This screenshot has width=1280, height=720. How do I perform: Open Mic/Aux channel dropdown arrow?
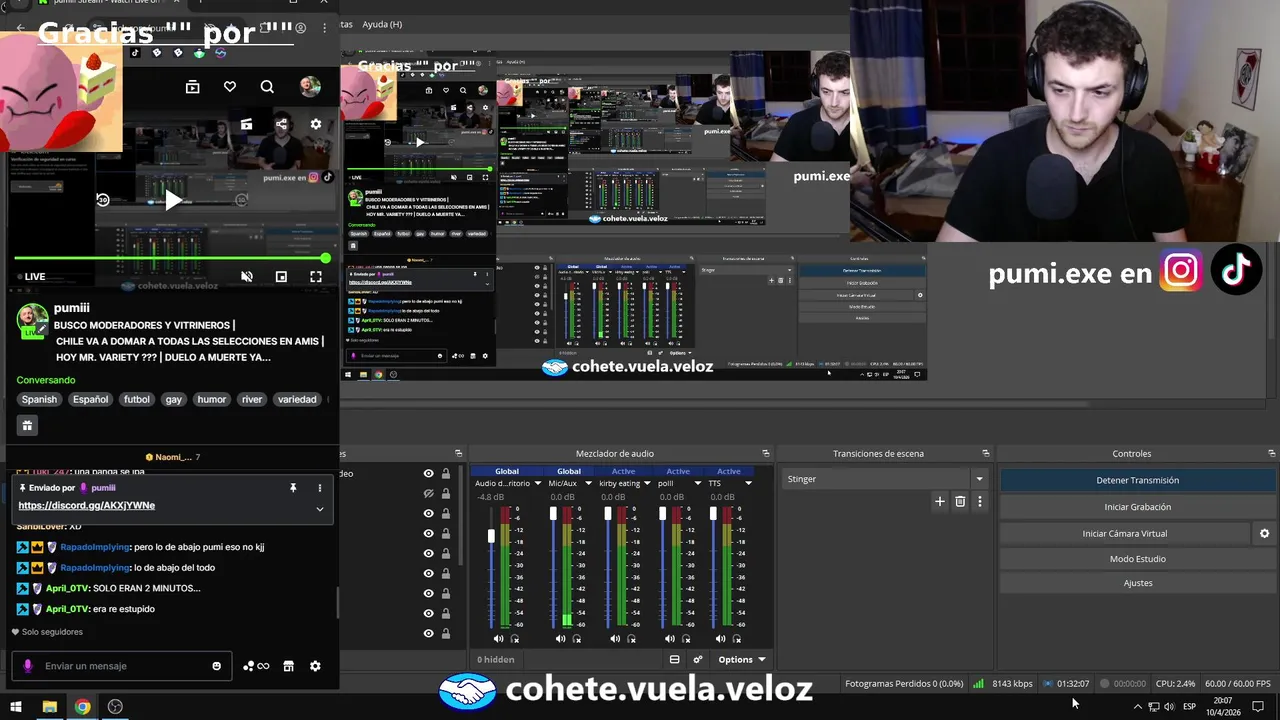point(588,484)
